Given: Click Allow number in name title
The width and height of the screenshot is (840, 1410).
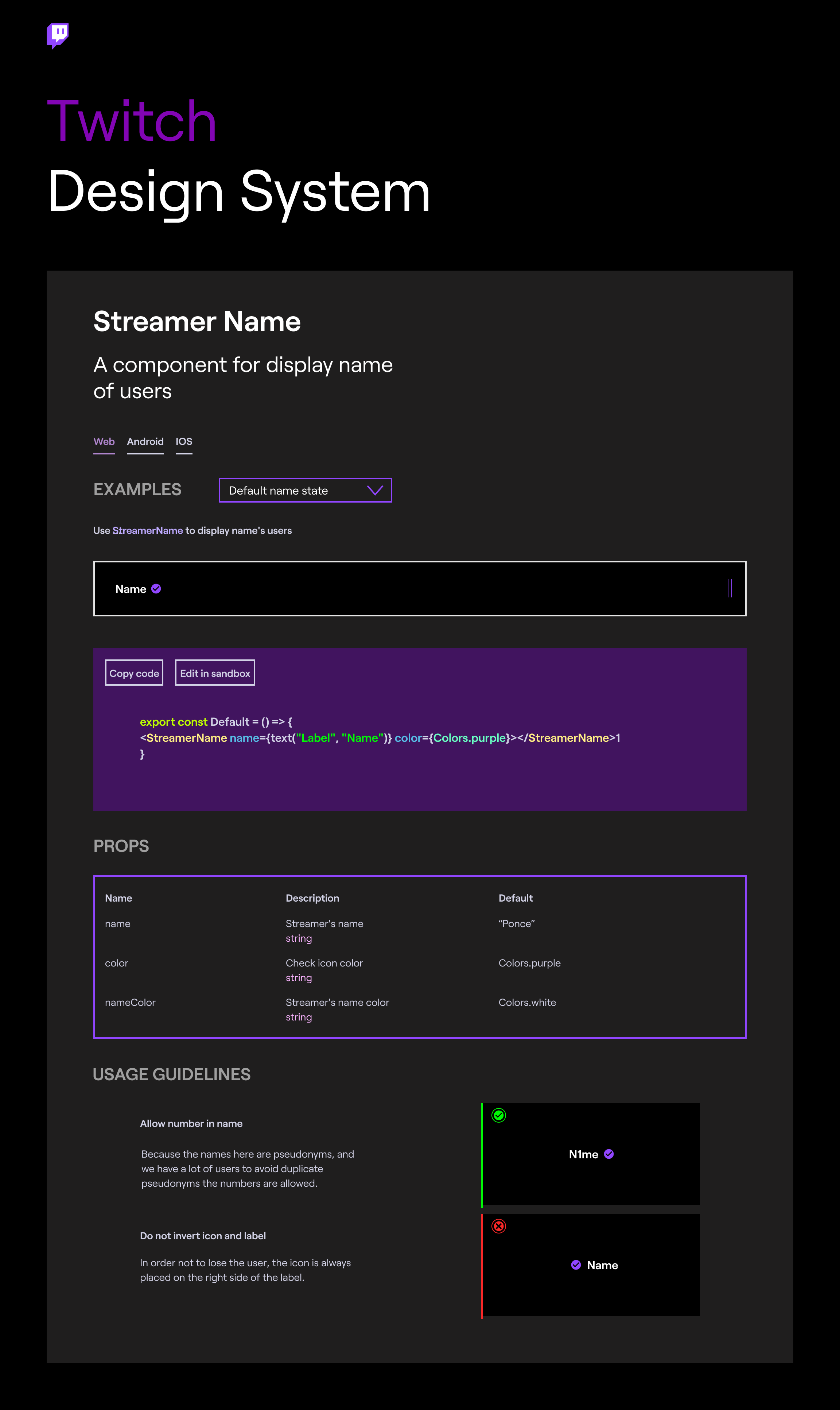Looking at the screenshot, I should click(191, 1123).
